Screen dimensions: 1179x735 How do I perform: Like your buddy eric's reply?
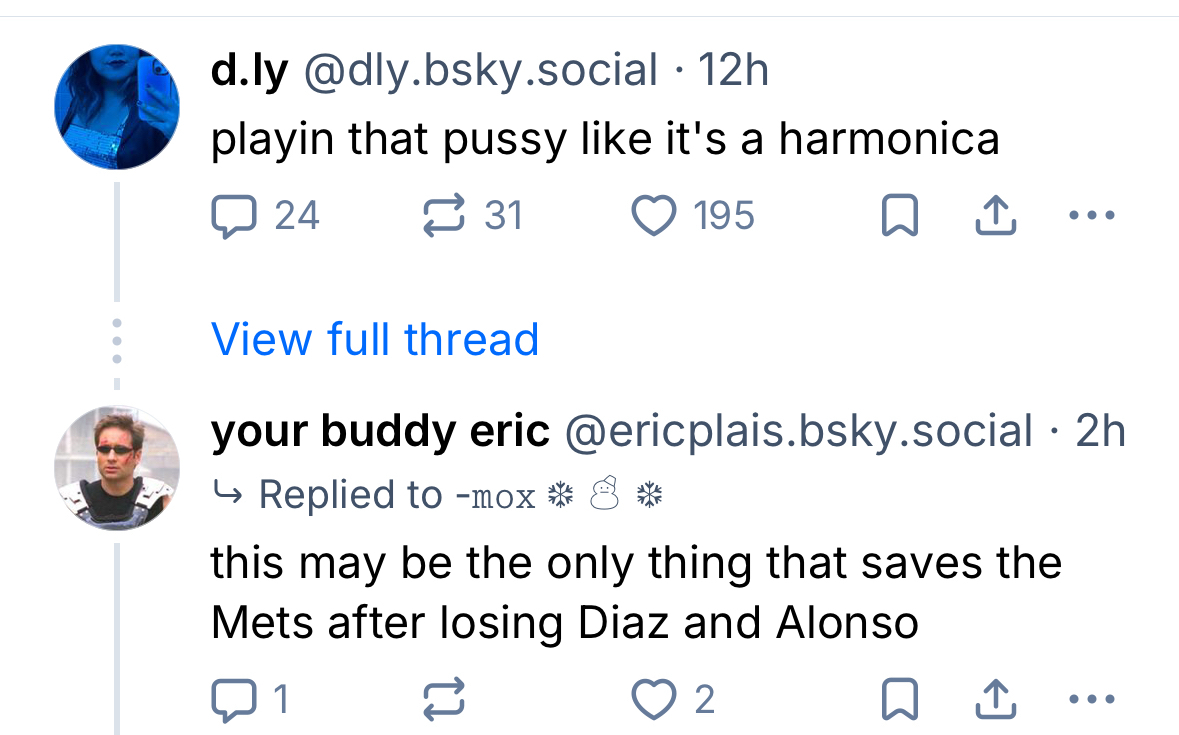[652, 699]
